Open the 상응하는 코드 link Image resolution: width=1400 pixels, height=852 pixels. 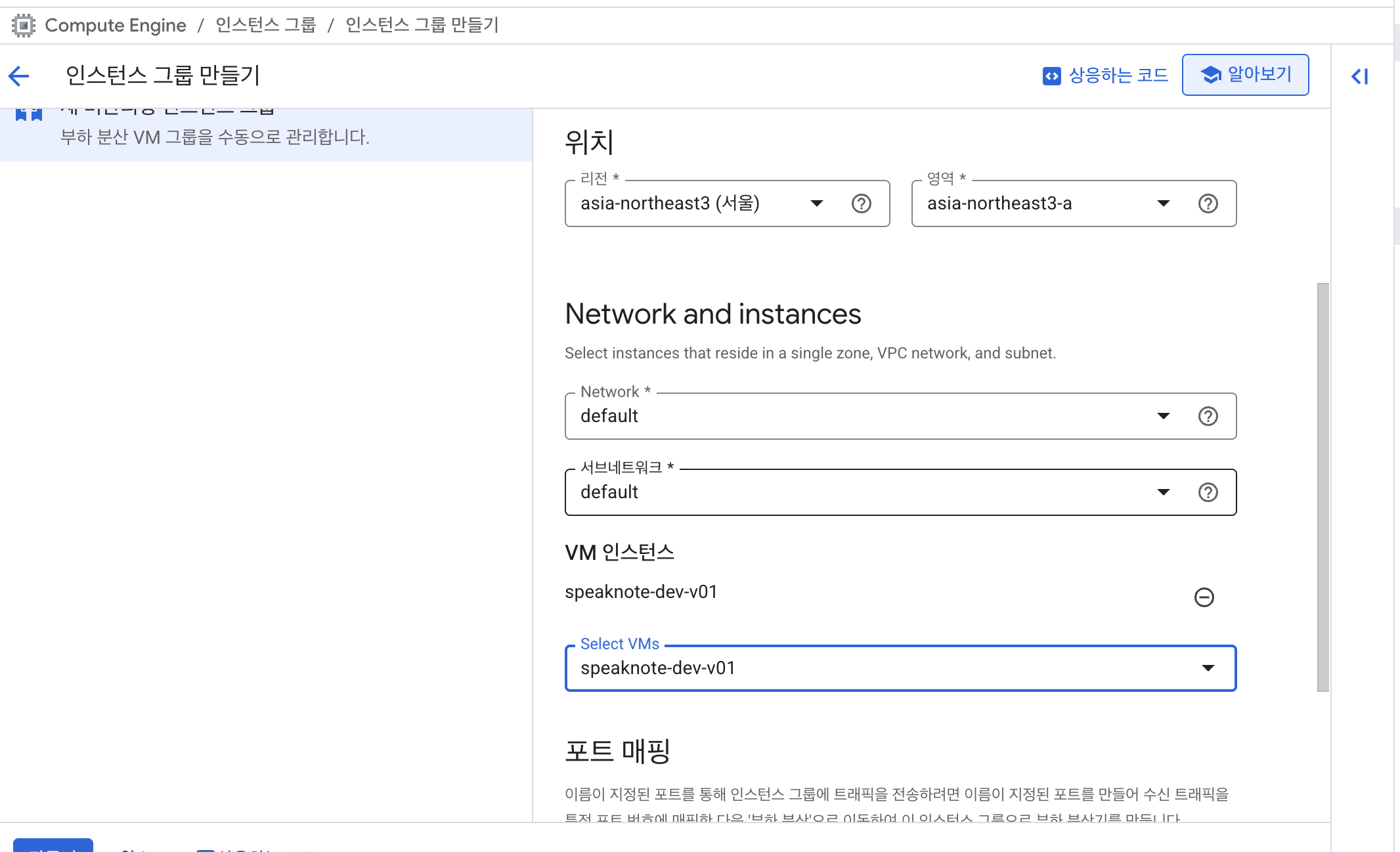[x=1118, y=75]
